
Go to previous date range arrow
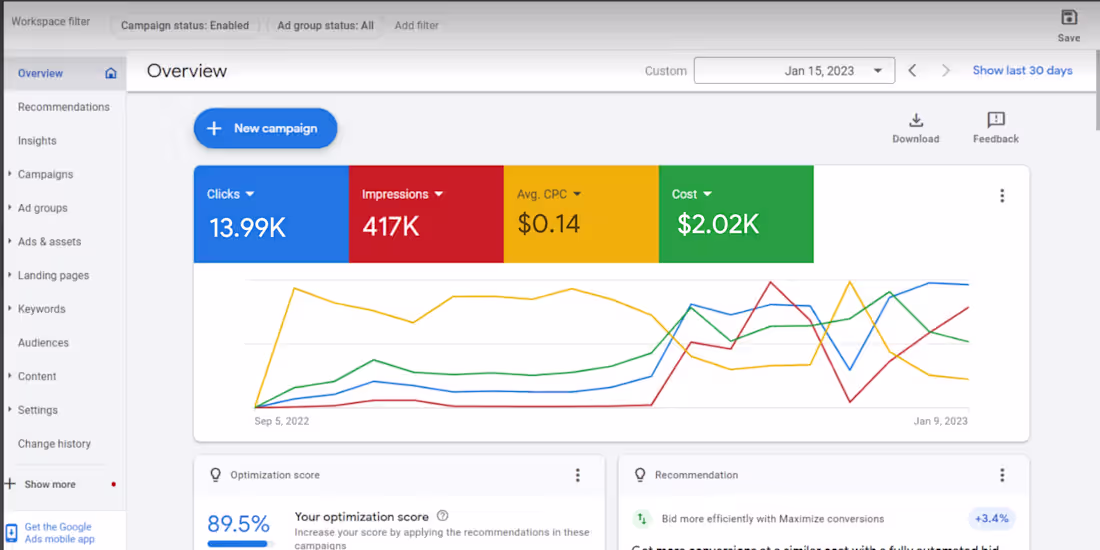(912, 70)
